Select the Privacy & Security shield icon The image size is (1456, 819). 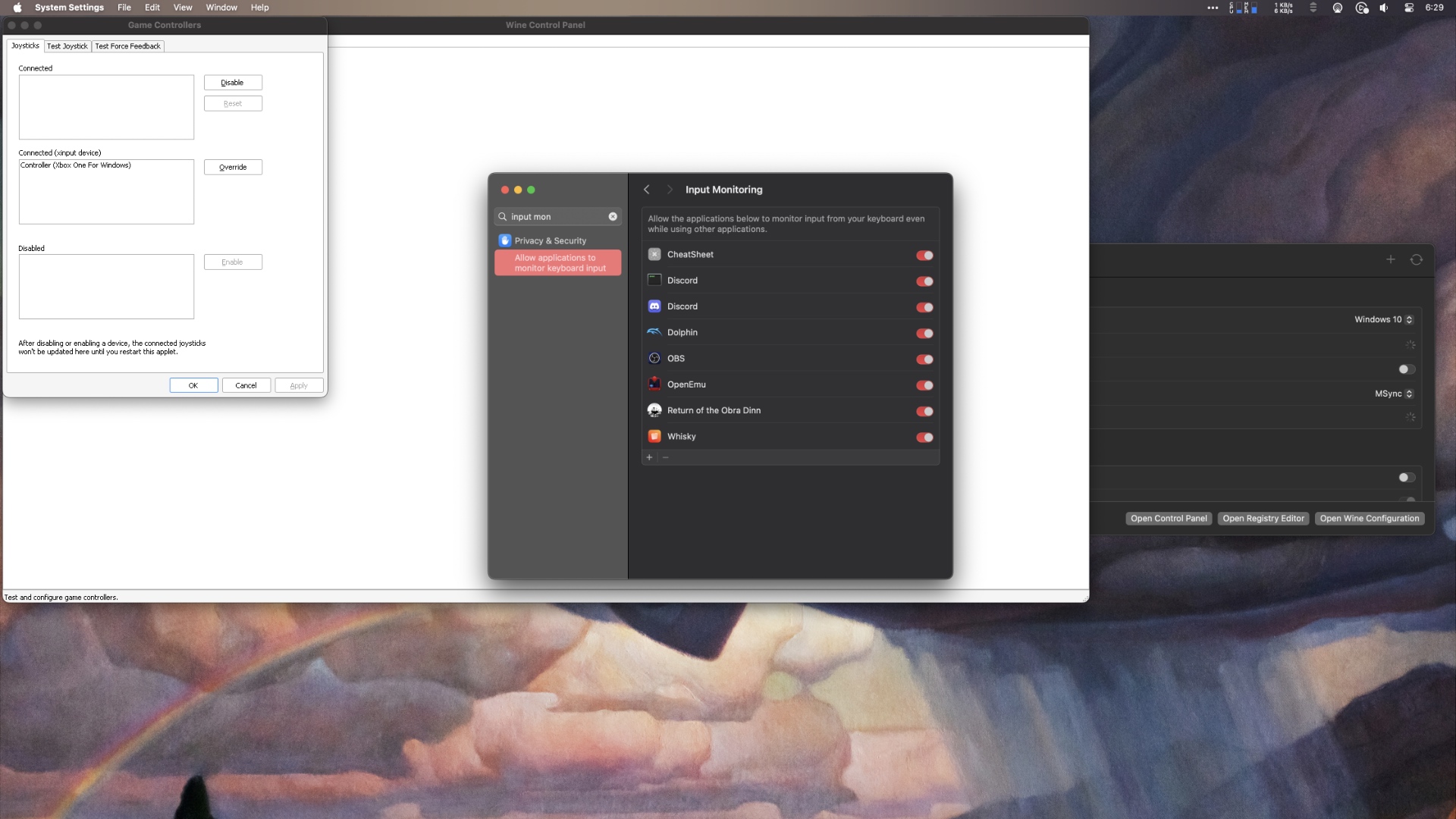(504, 240)
